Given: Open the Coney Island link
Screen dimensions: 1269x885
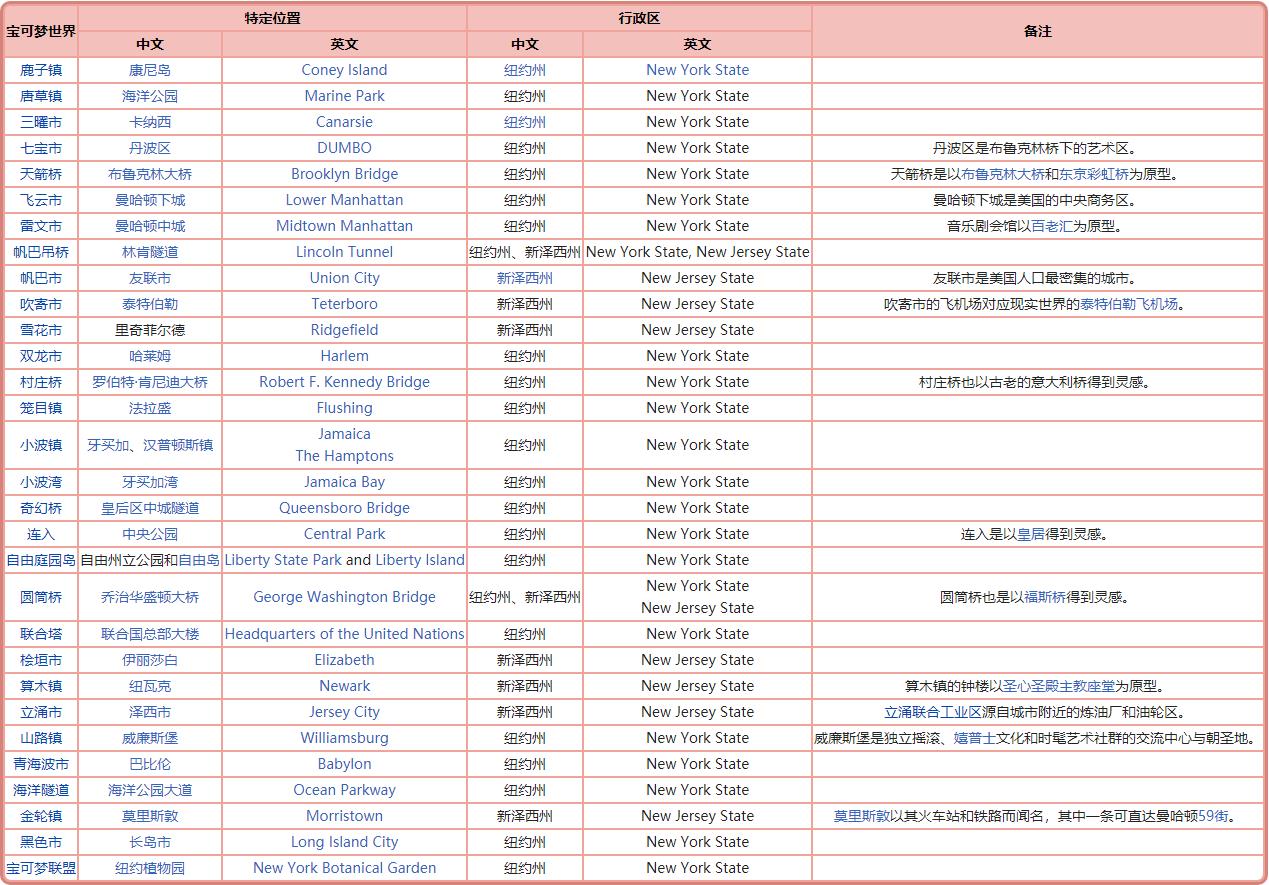Looking at the screenshot, I should 344,70.
